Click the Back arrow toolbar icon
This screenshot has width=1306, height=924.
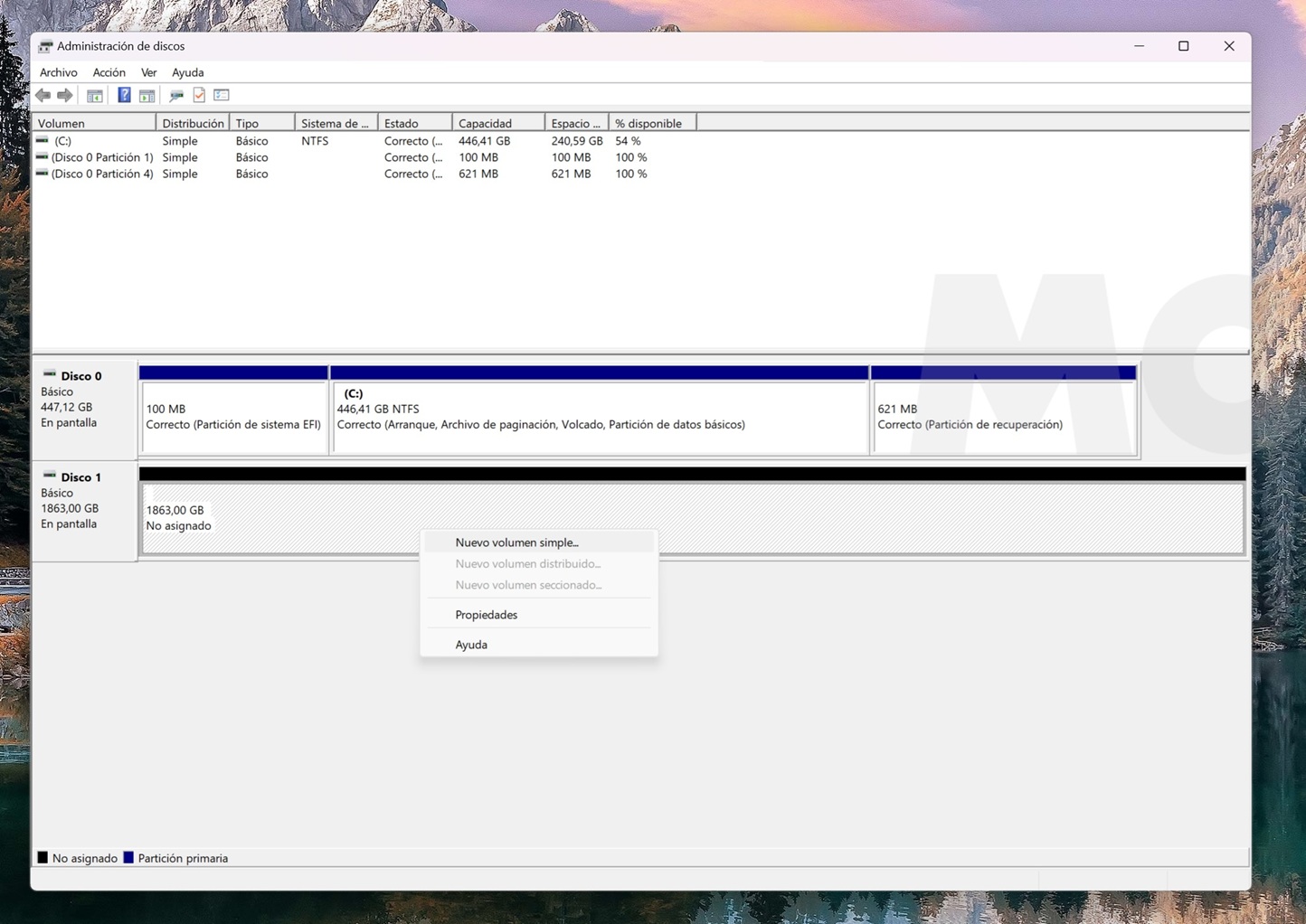point(43,96)
